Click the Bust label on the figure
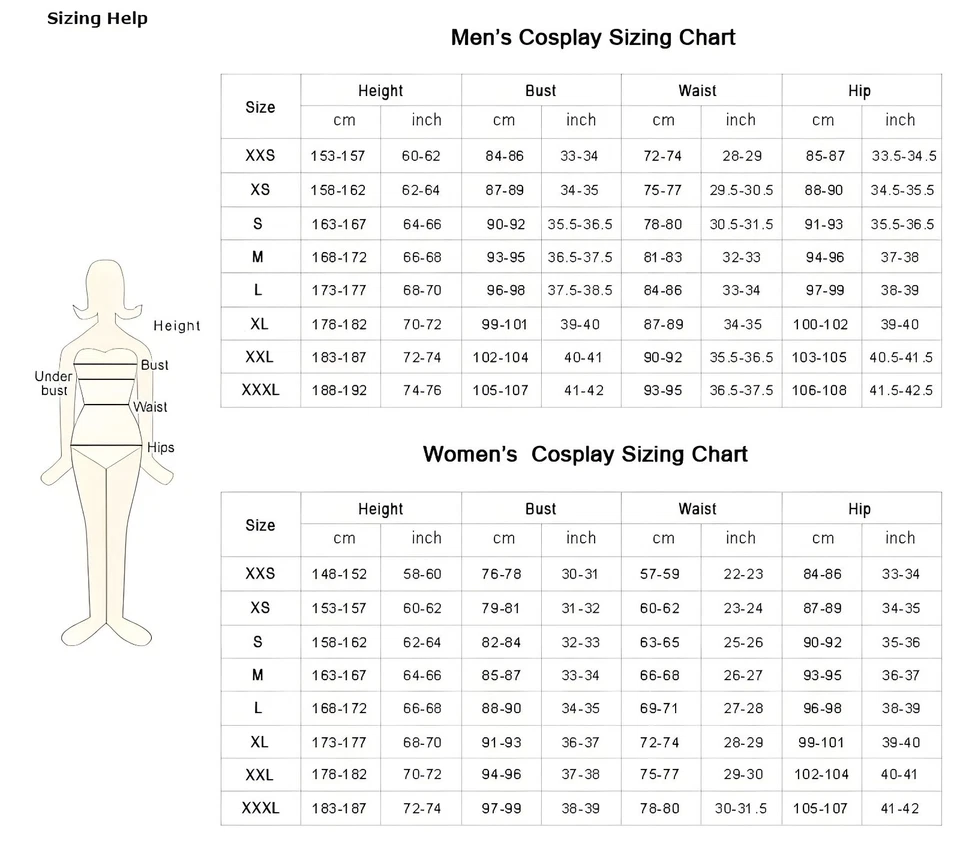The height and width of the screenshot is (850, 960). 155,365
